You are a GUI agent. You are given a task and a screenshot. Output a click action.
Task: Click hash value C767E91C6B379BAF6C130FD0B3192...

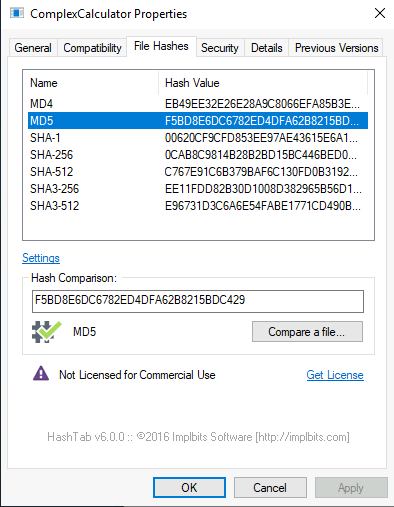click(x=261, y=172)
